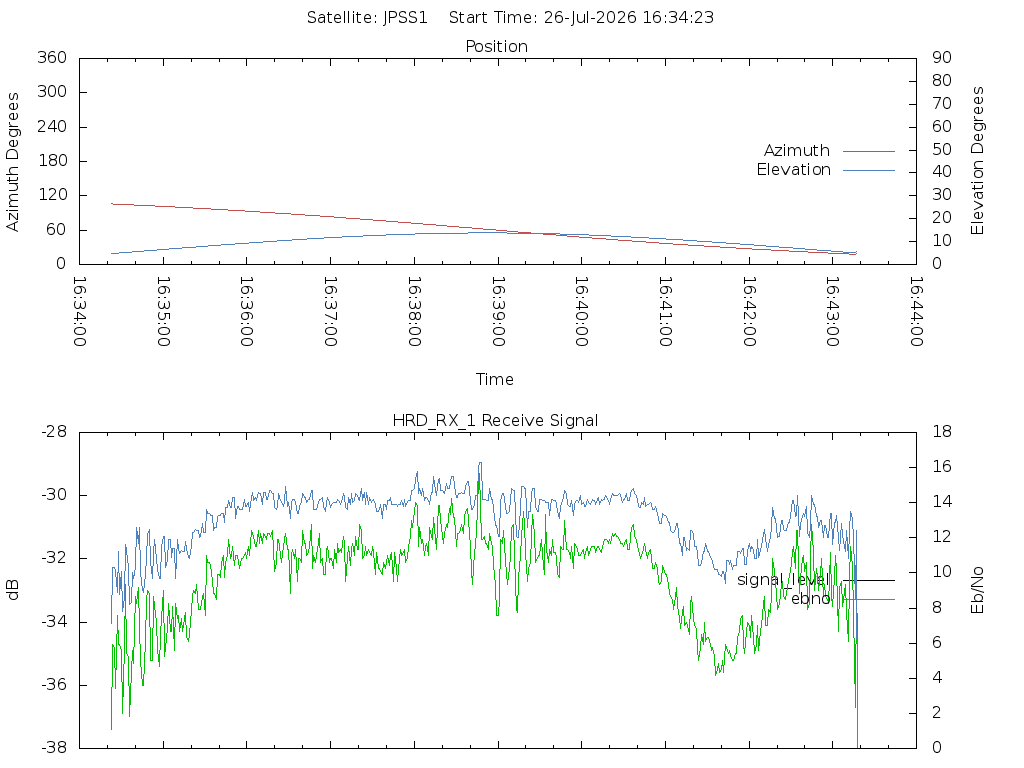Click the 18 Eb/No axis value
Image resolution: width=1024 pixels, height=768 pixels.
point(942,432)
